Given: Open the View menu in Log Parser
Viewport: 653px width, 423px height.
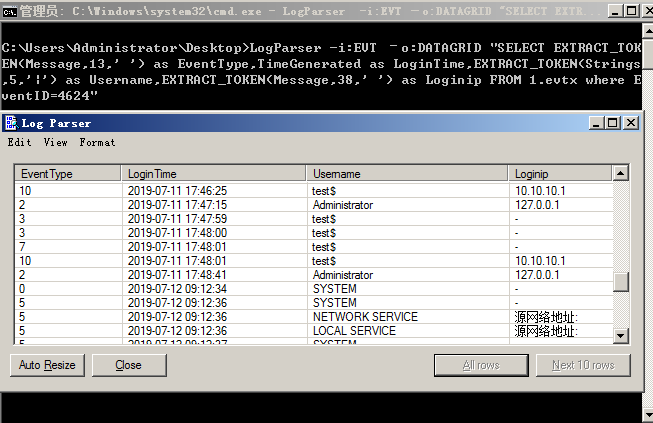Looking at the screenshot, I should [x=55, y=142].
